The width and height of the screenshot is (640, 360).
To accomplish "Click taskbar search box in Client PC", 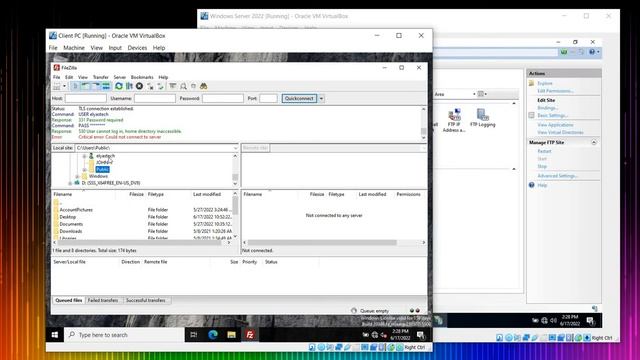I will [x=124, y=335].
